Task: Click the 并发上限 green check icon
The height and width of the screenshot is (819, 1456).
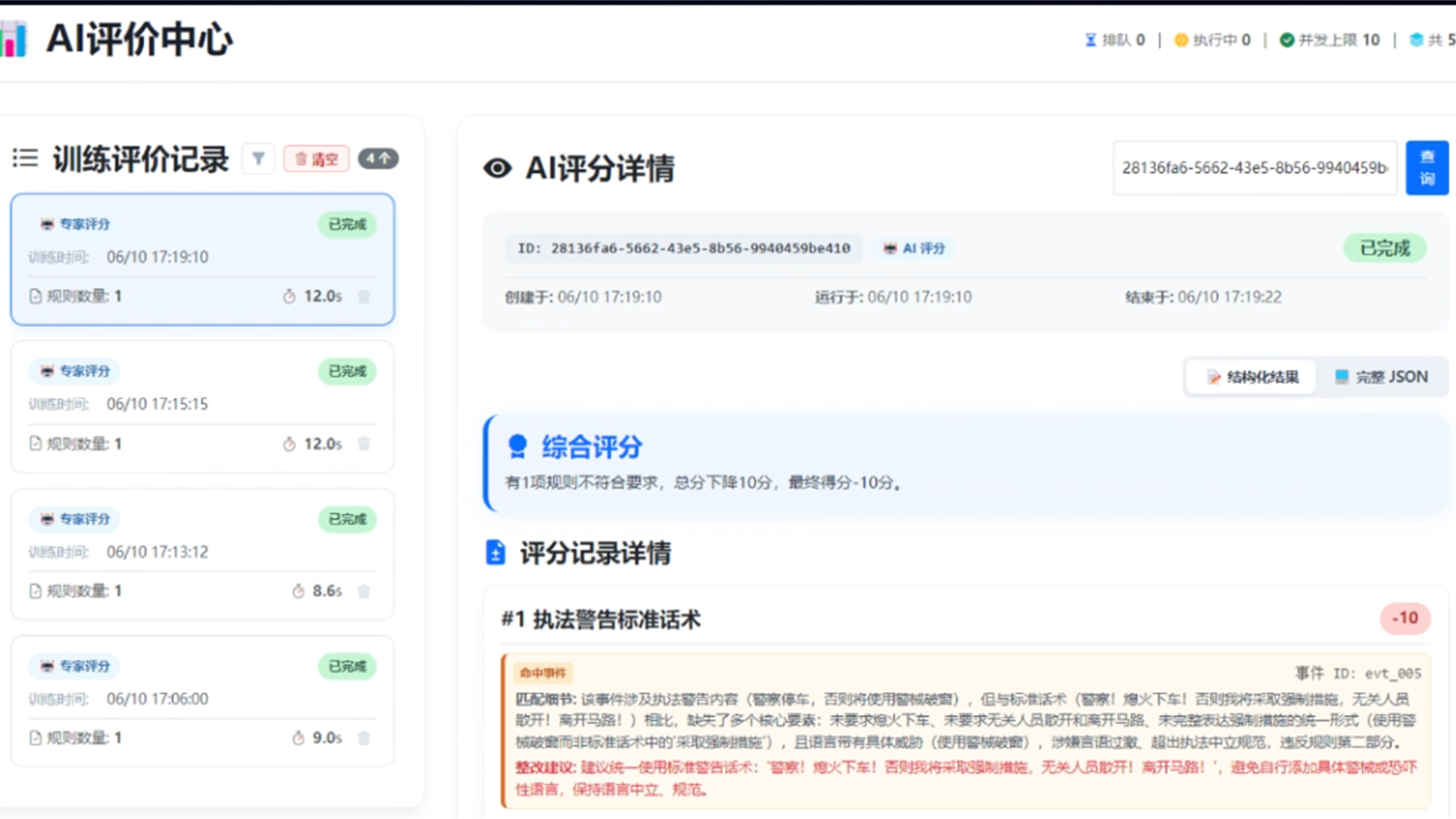Action: point(1287,40)
